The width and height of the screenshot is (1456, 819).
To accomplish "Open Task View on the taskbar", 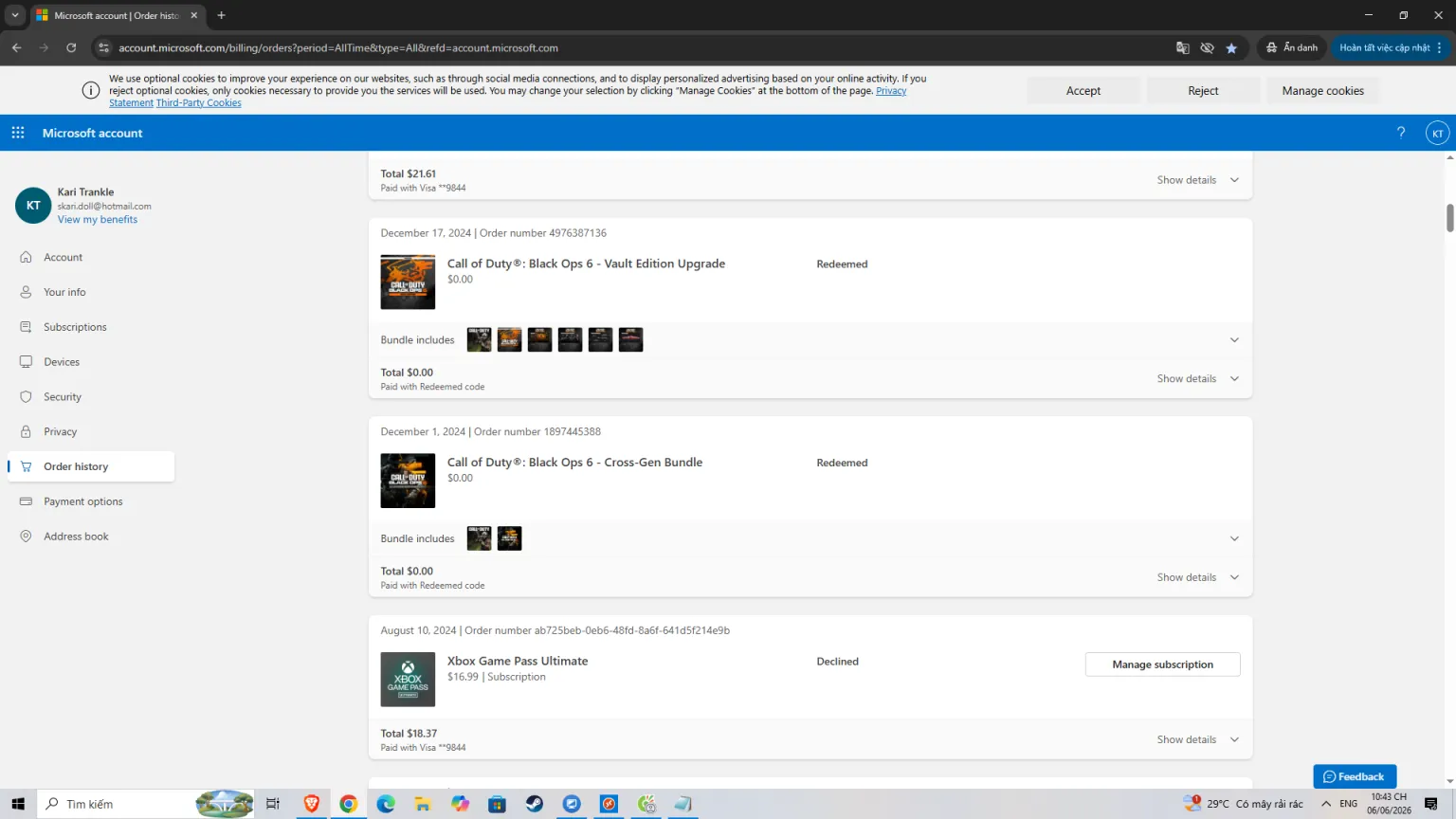I will (x=273, y=804).
